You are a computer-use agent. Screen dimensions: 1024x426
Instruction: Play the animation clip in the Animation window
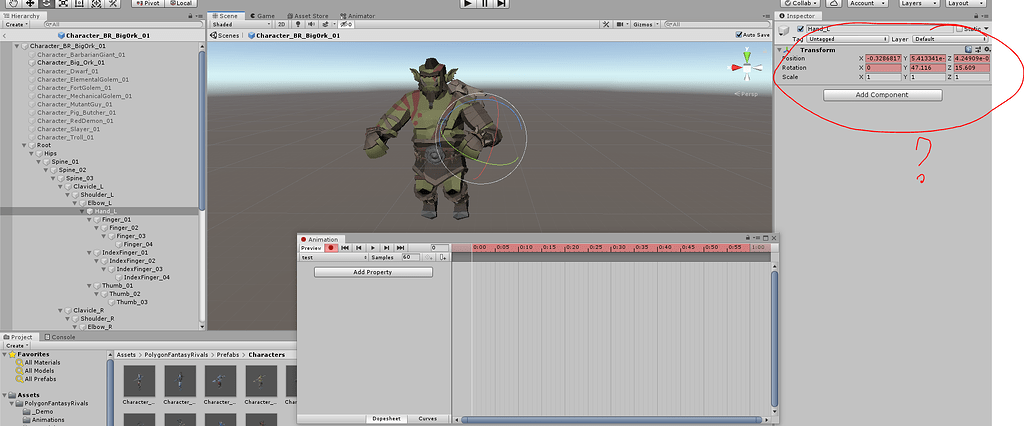point(373,247)
